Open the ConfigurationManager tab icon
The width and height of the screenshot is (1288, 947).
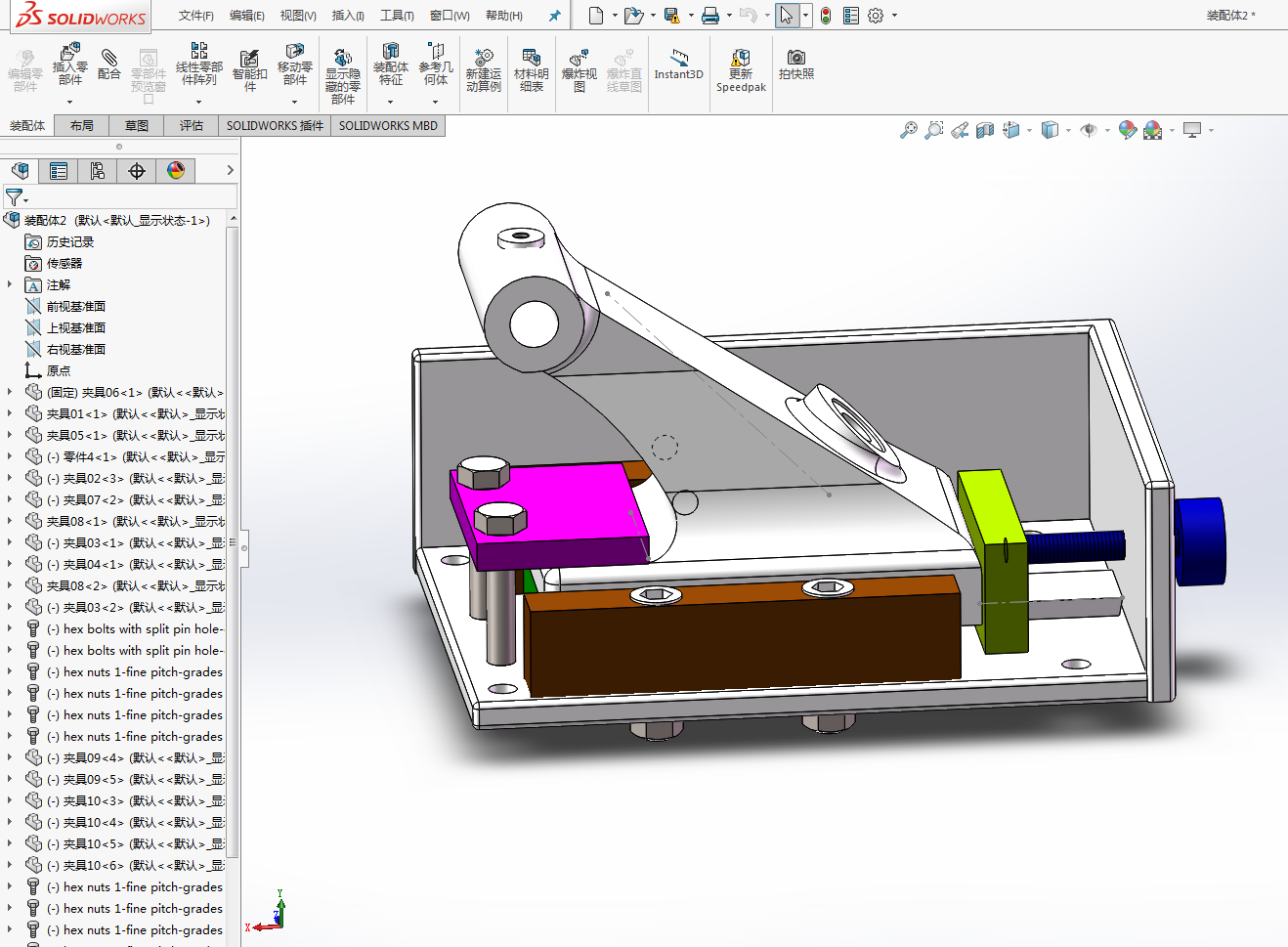[x=98, y=171]
